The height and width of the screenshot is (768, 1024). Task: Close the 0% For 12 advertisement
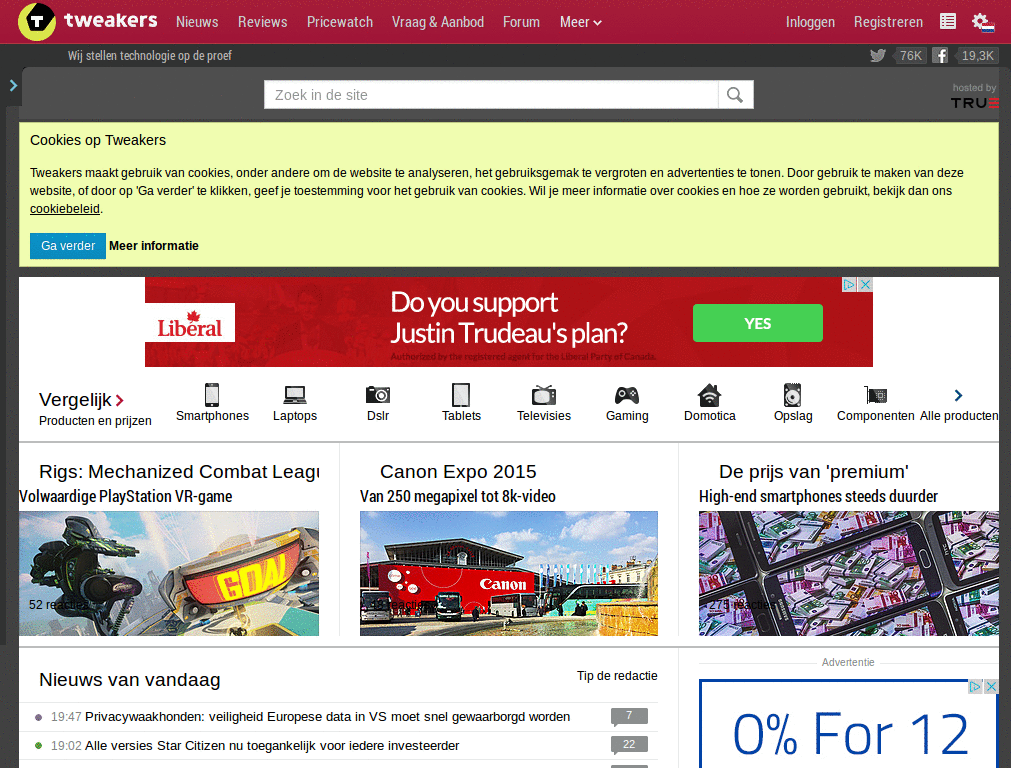991,686
